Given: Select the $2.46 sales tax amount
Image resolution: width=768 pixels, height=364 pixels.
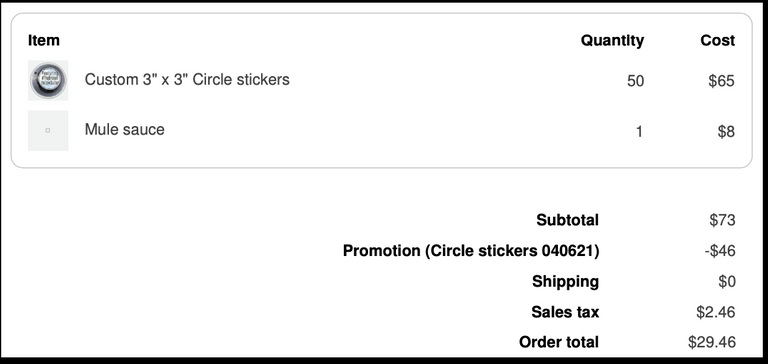Looking at the screenshot, I should coord(716,312).
